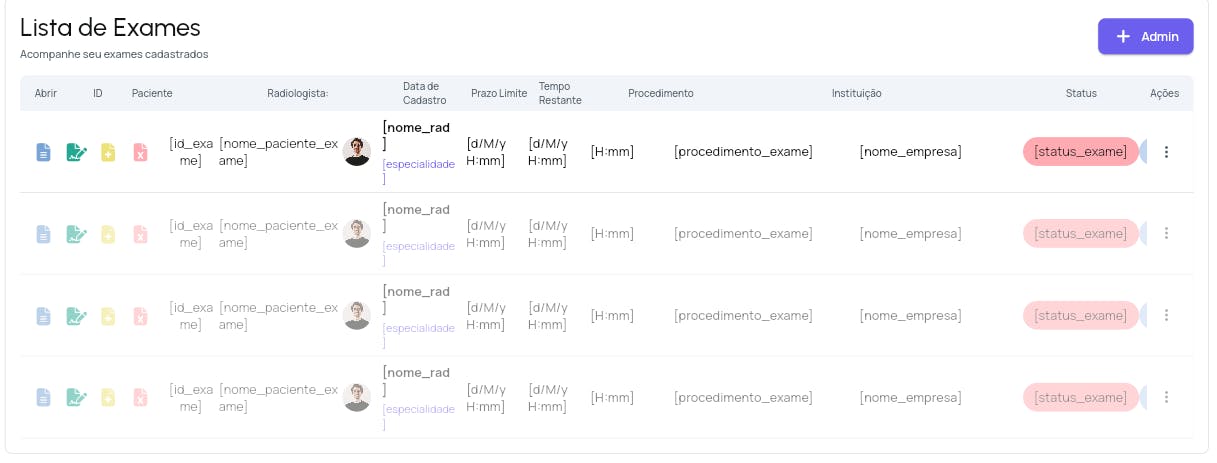The height and width of the screenshot is (463, 1217).
Task: Click the red delete-file icon in first row
Action: coord(141,152)
